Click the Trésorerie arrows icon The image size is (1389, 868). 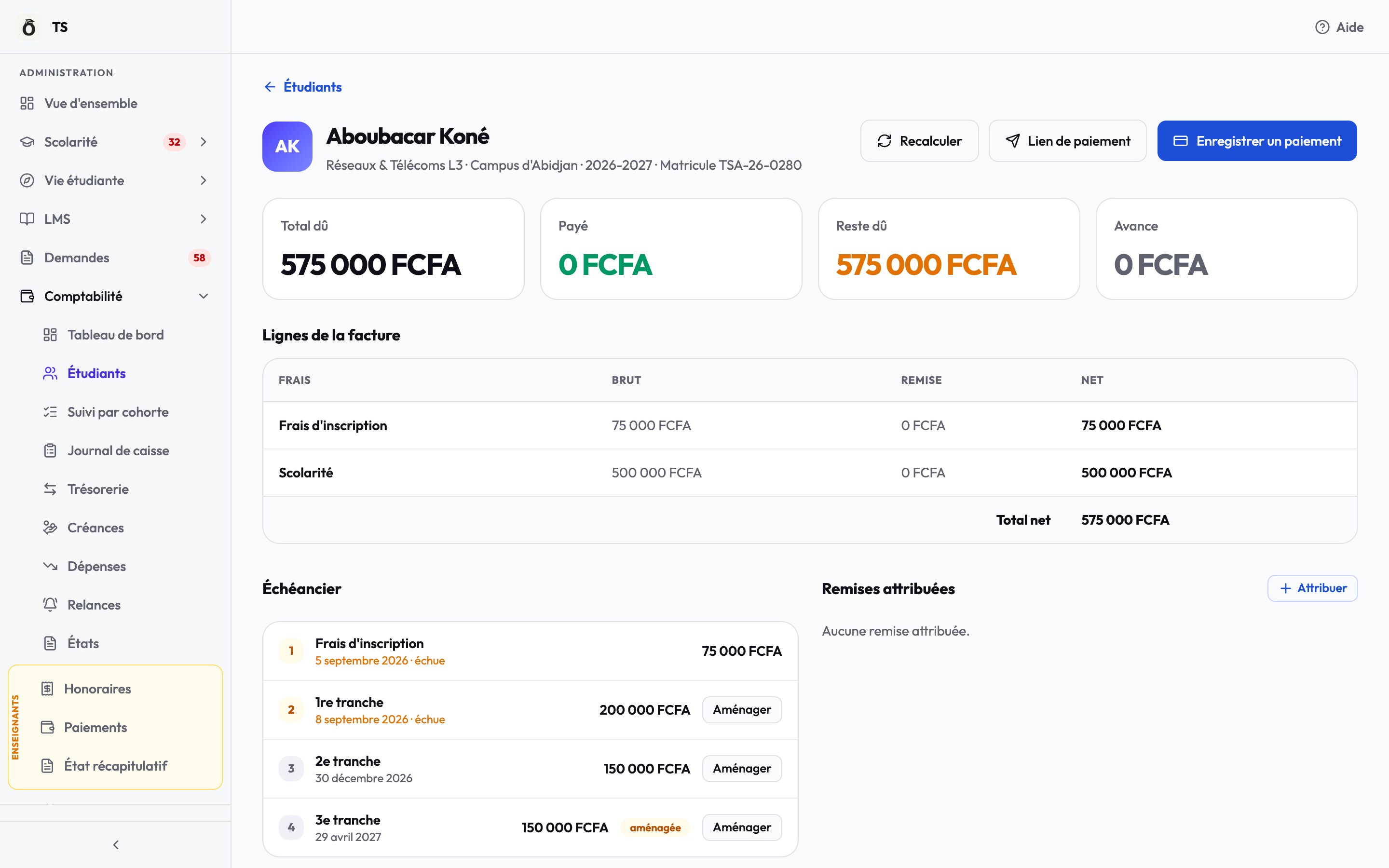(x=50, y=489)
